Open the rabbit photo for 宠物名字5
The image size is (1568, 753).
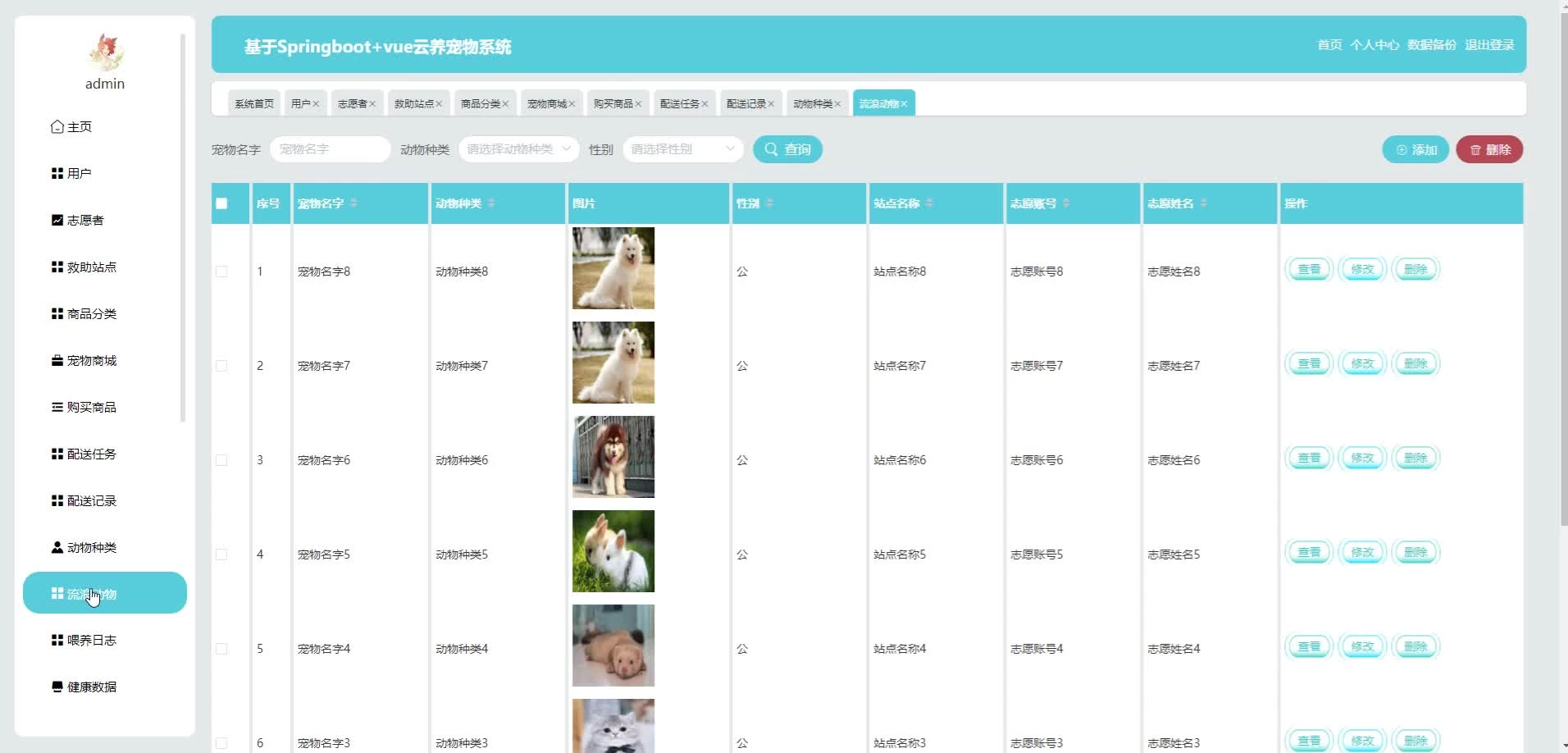pyautogui.click(x=613, y=551)
